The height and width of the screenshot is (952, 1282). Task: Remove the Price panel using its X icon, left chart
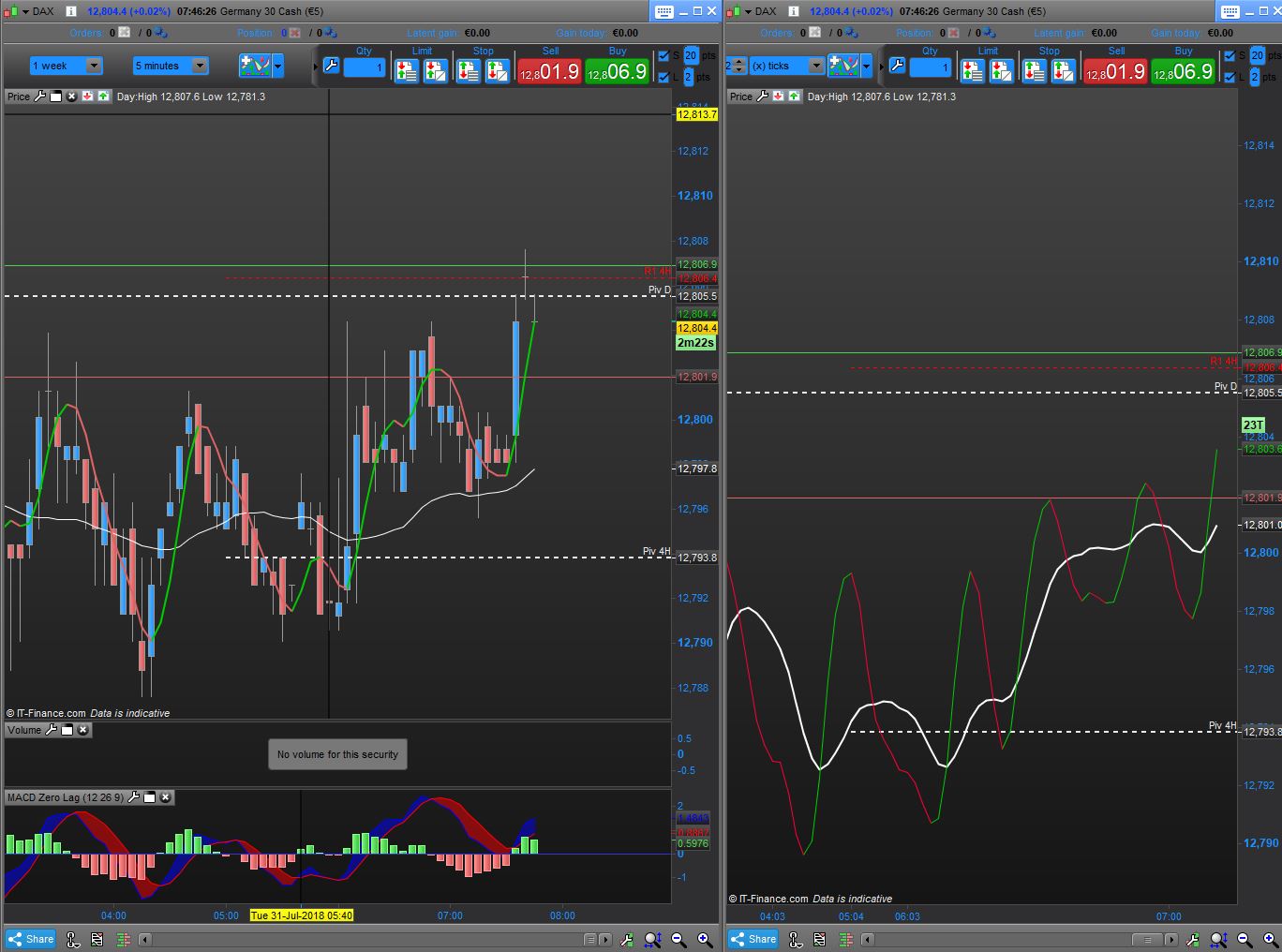click(x=72, y=97)
